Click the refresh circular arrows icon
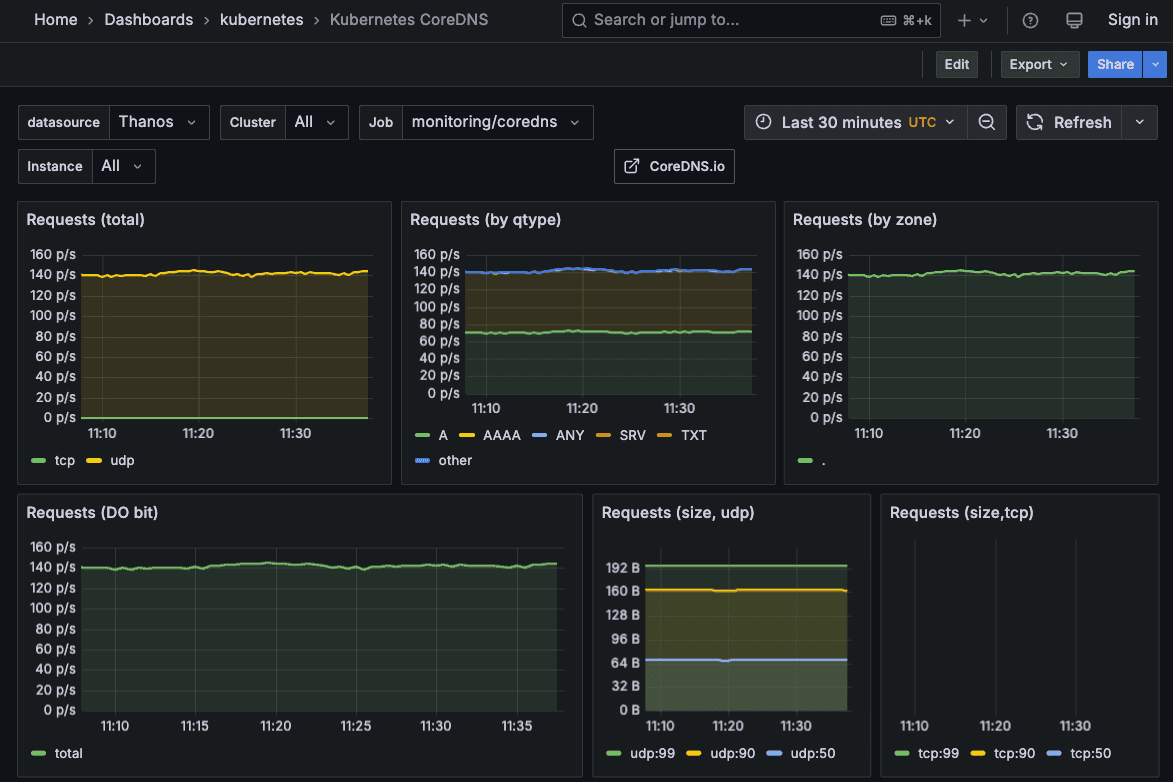This screenshot has height=782, width=1173. 1035,122
